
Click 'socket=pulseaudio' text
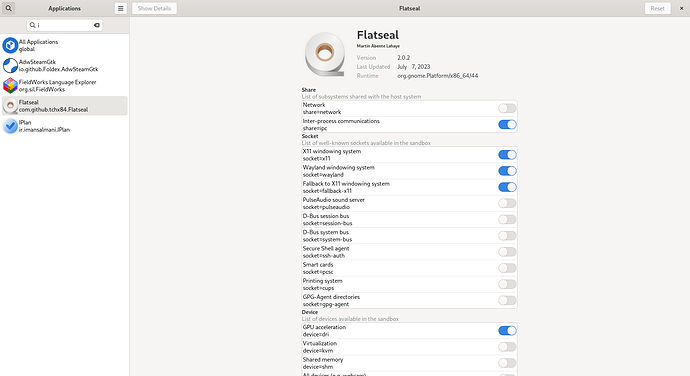click(326, 207)
